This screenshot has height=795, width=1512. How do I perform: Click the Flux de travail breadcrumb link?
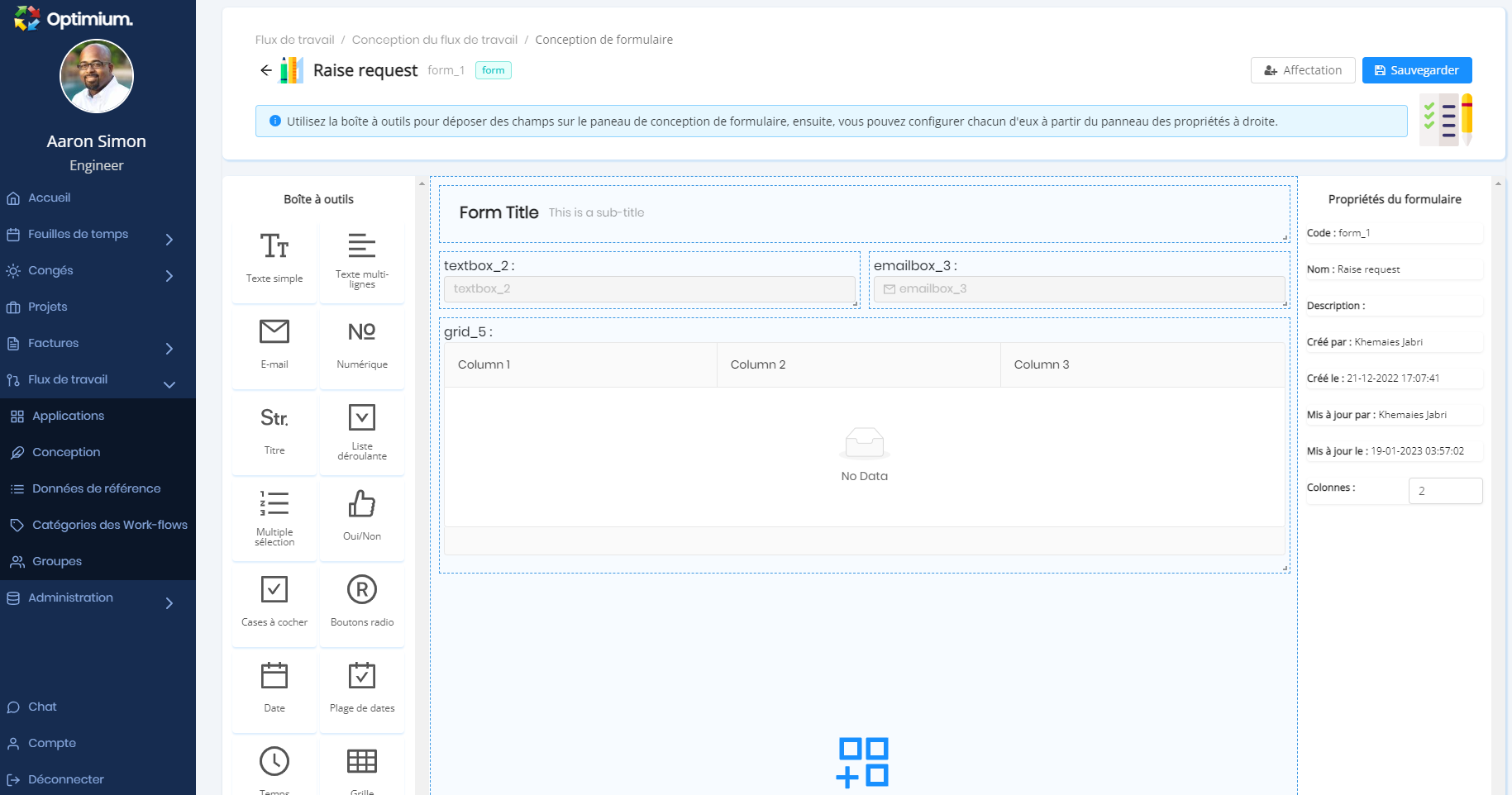pyautogui.click(x=294, y=40)
